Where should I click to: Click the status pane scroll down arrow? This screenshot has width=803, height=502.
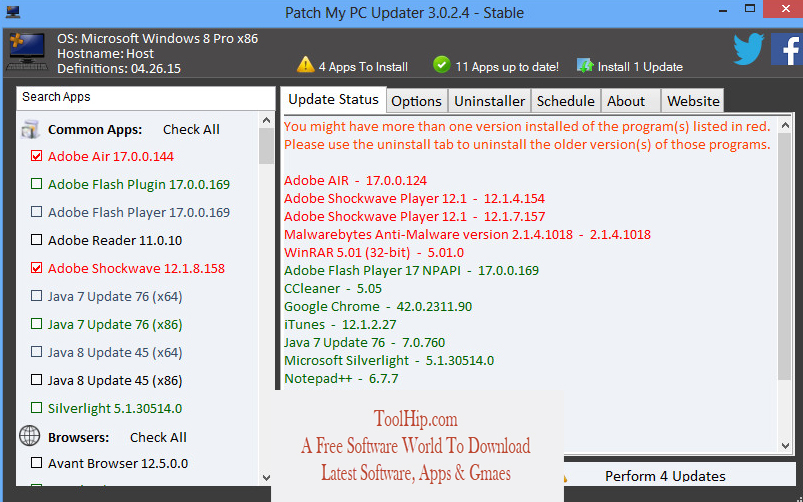point(786,446)
